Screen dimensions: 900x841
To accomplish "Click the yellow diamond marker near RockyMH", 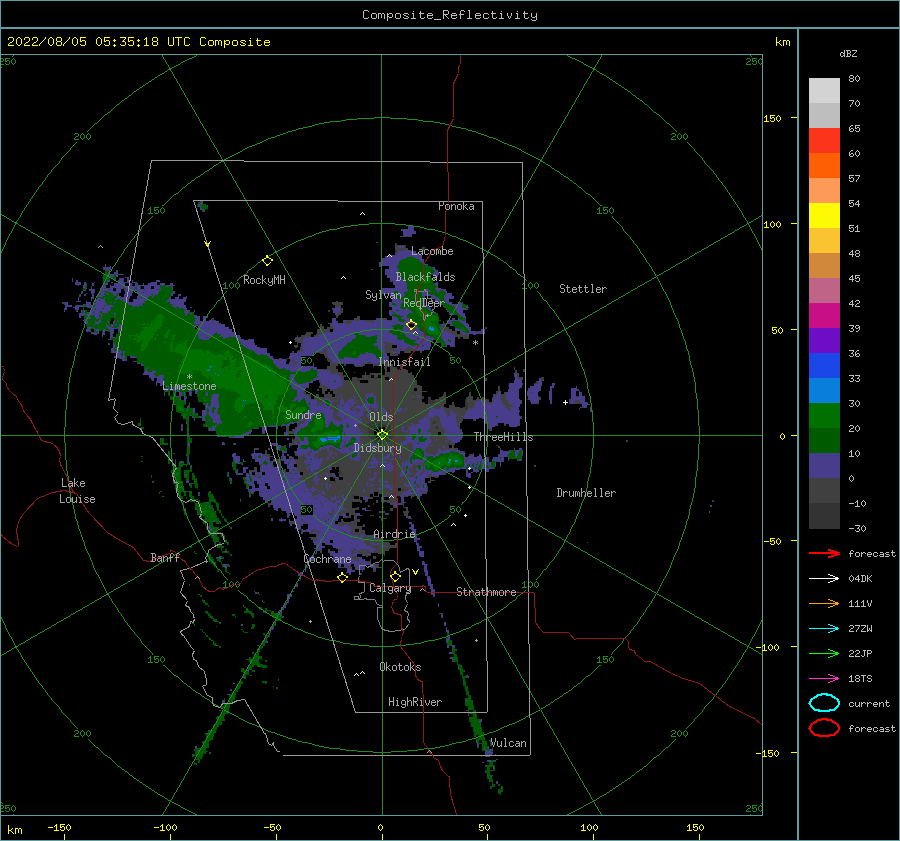I will [x=267, y=261].
